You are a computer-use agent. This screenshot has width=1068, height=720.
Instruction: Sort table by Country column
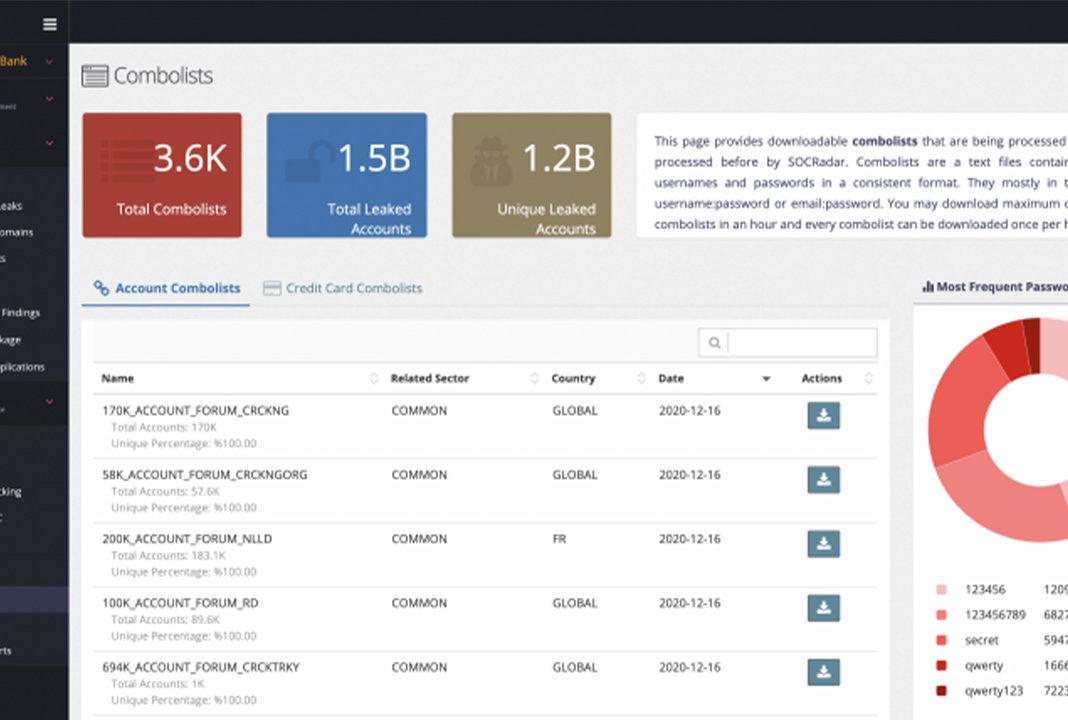[641, 378]
